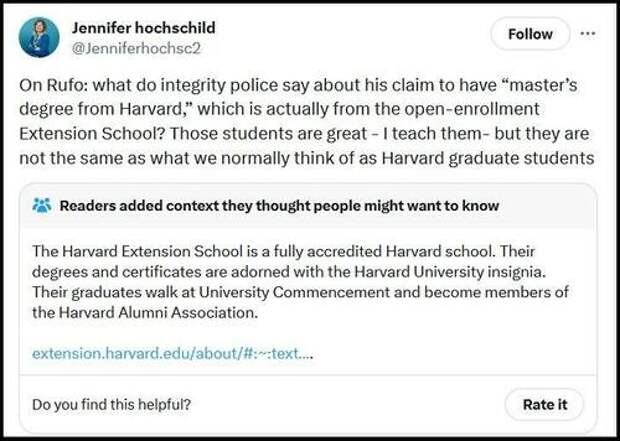Open the extension.harvard.edu/about link
The height and width of the screenshot is (441, 620).
pyautogui.click(x=172, y=353)
